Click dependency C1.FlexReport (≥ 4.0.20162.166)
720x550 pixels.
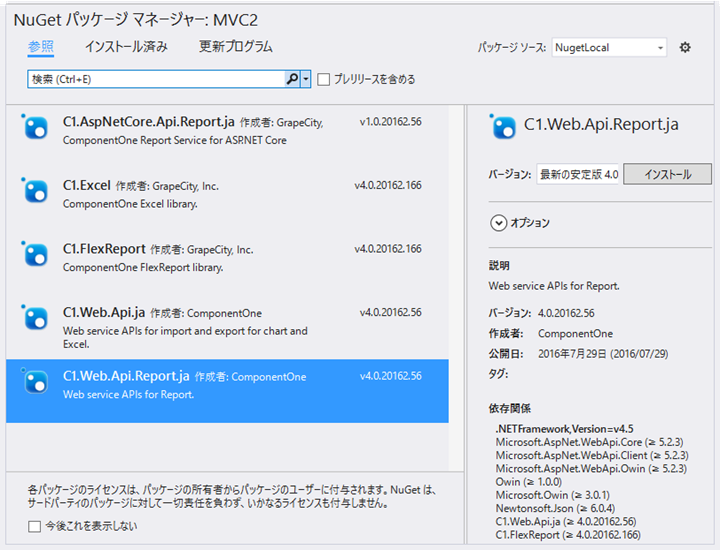(568, 535)
